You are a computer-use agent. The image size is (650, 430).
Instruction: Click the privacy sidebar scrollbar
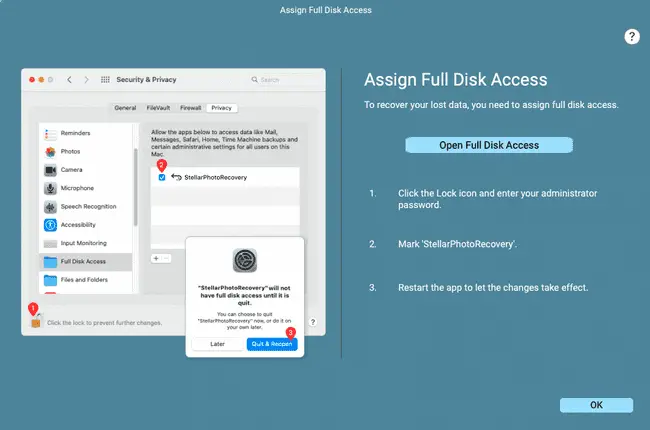coord(136,187)
